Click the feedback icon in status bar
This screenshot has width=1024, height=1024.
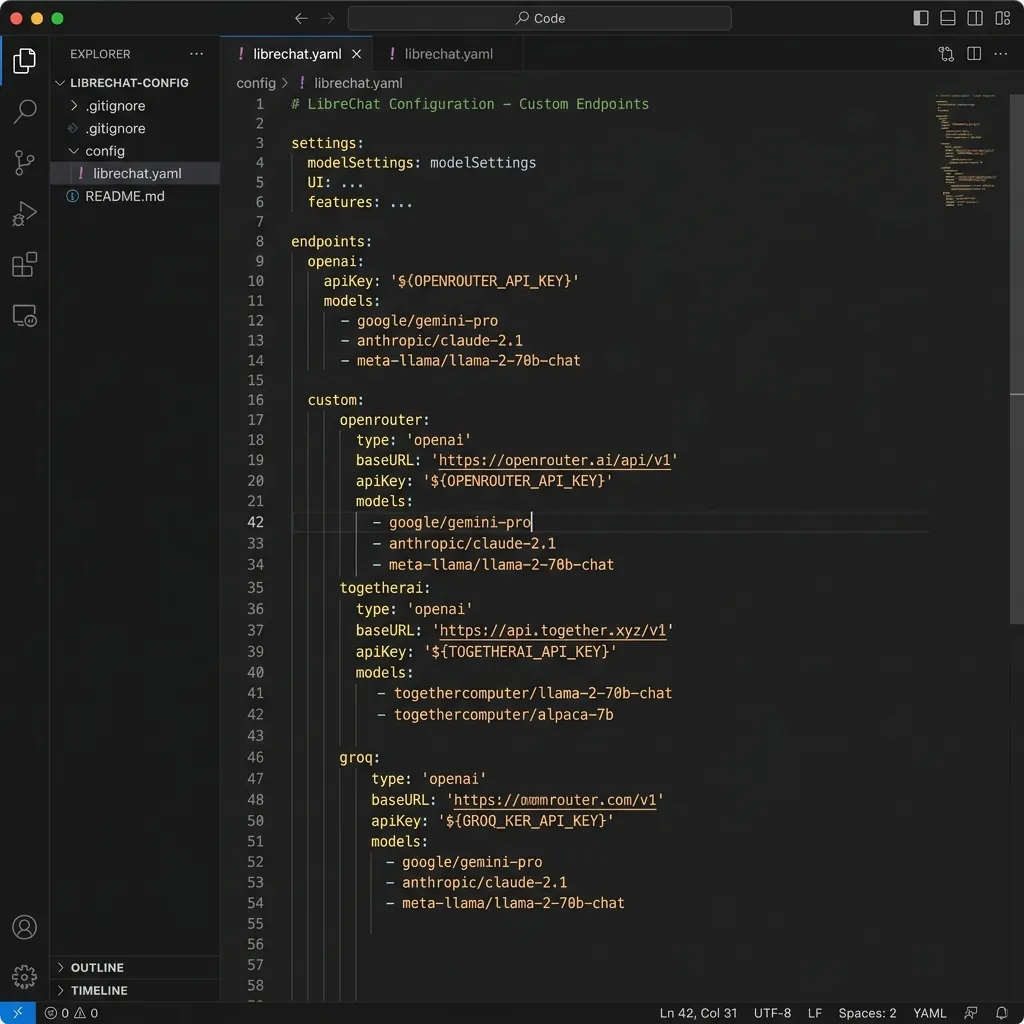(971, 1013)
